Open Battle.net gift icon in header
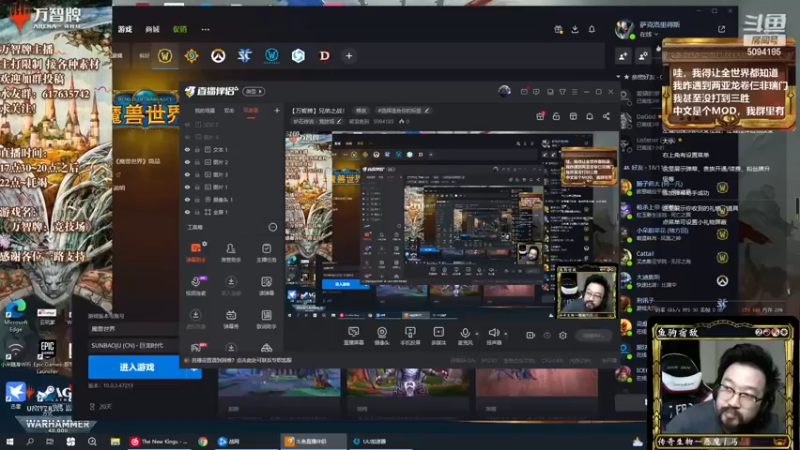The height and width of the screenshot is (450, 800). click(x=558, y=30)
